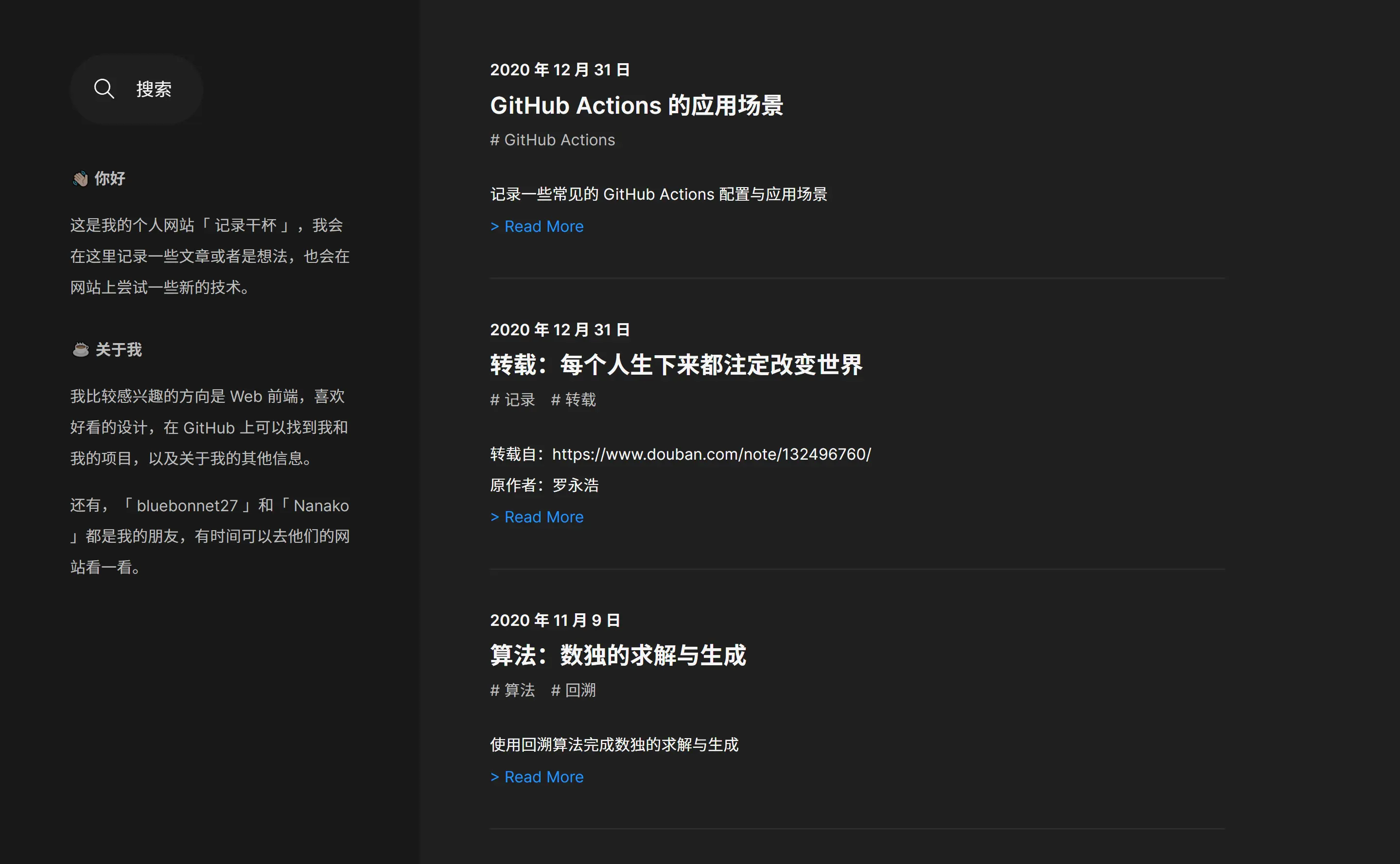The image size is (1400, 864).
Task: Select the # 转载 tag
Action: click(x=573, y=400)
